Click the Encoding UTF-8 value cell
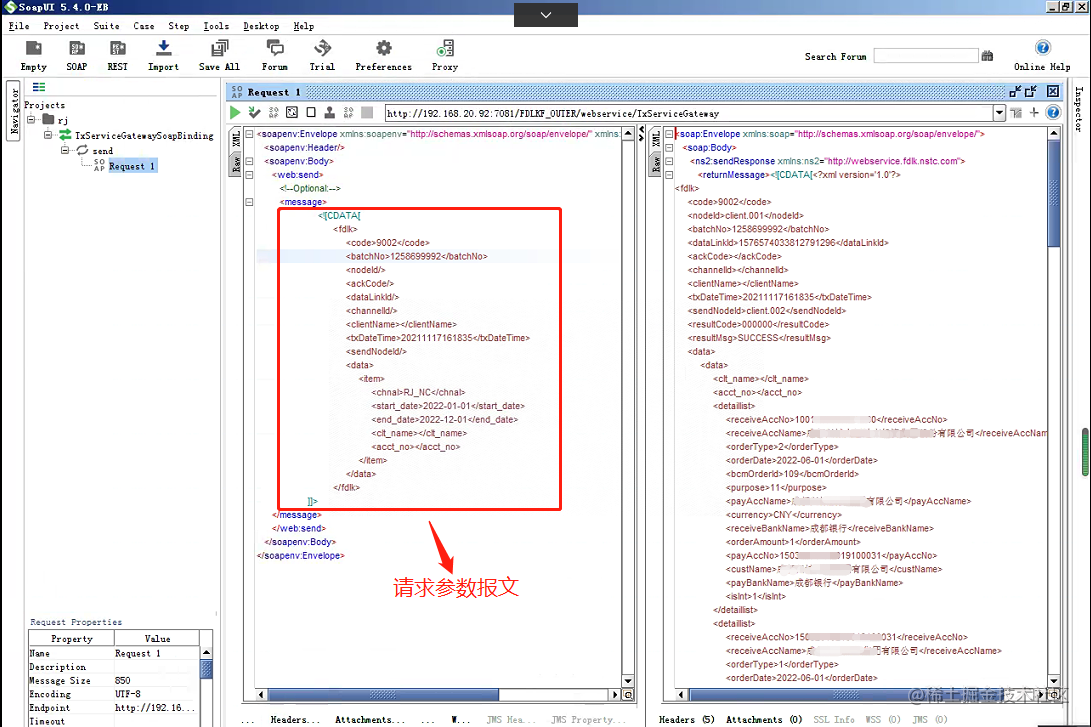 click(x=157, y=694)
